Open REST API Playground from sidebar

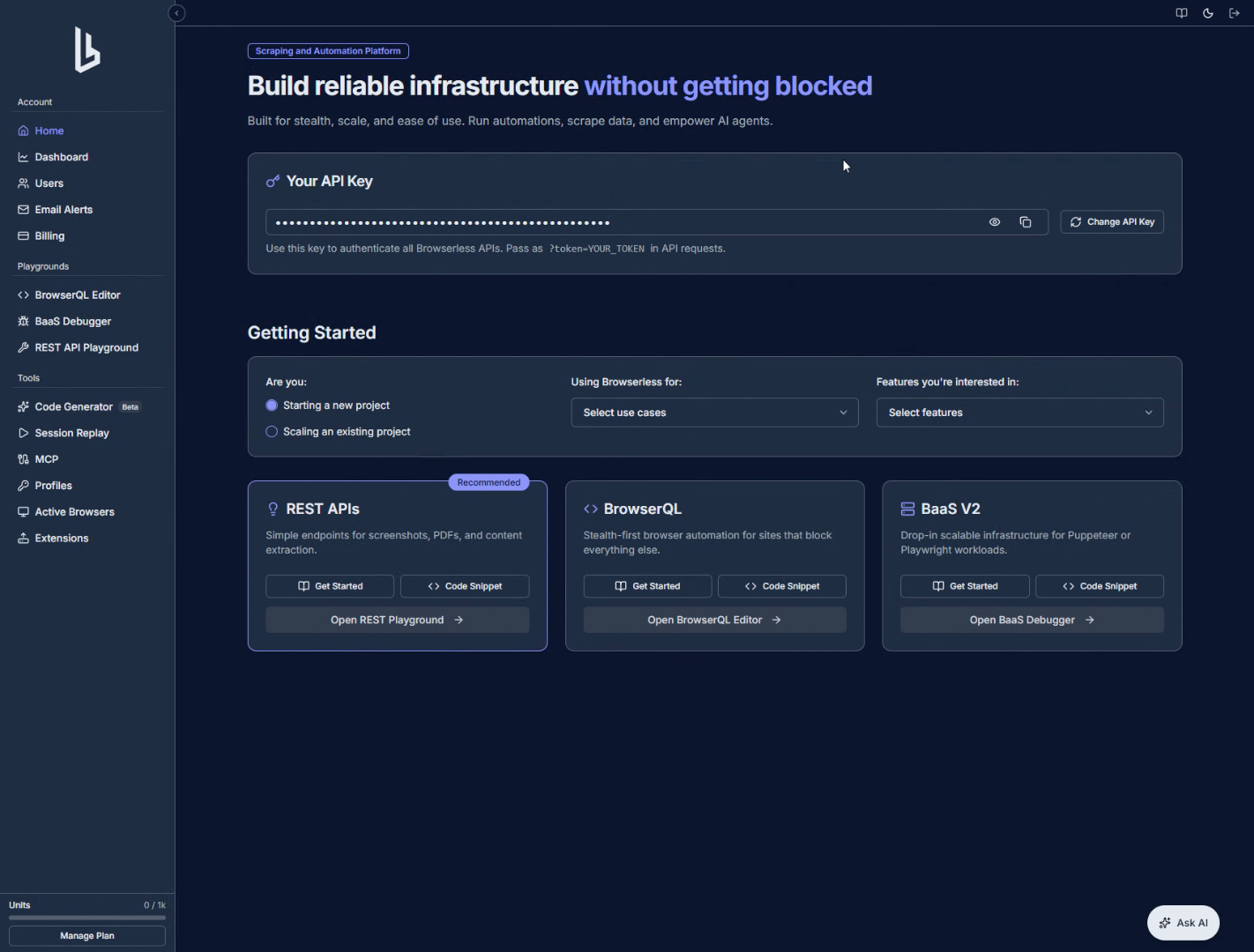click(x=87, y=347)
